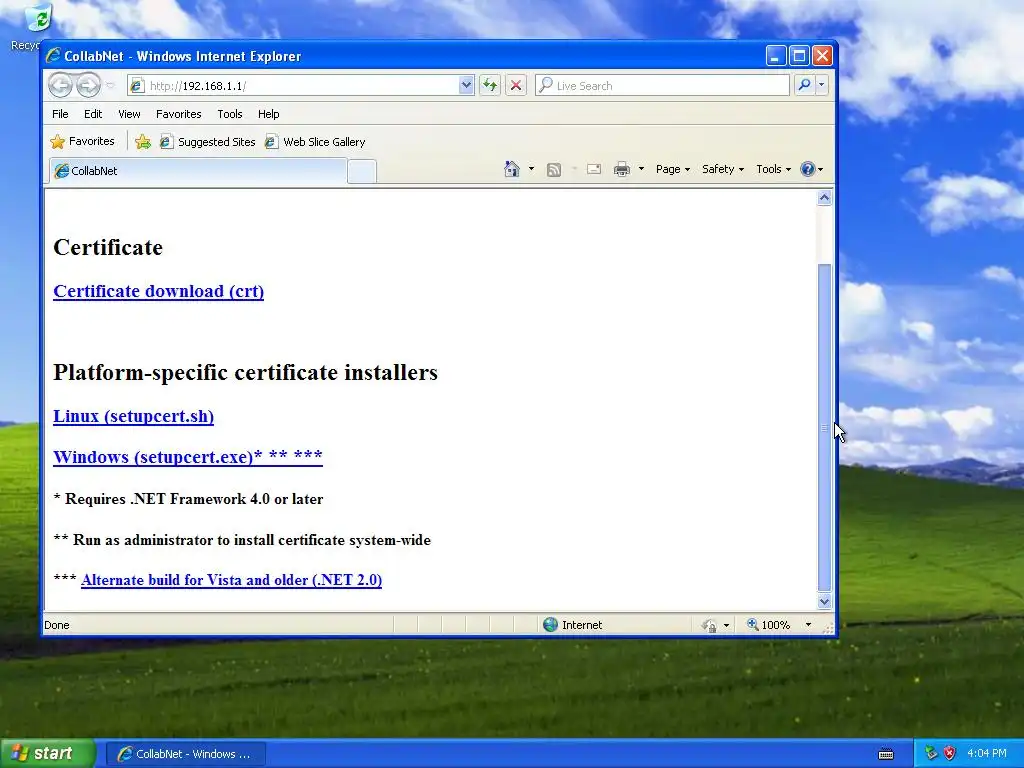Click the Read Mail icon
The width and height of the screenshot is (1024, 768).
pyautogui.click(x=594, y=169)
